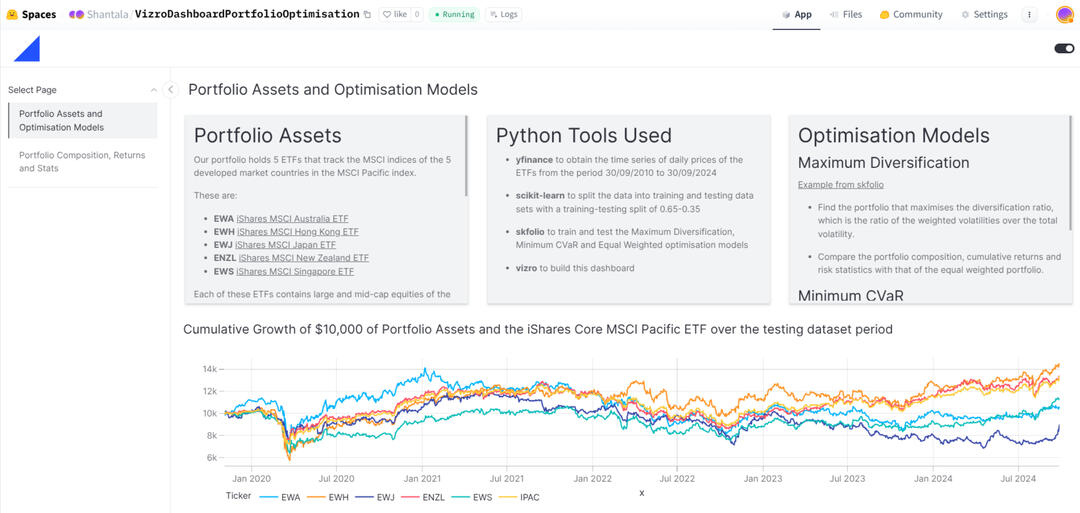Toggle the dark/light theme switch

[1064, 48]
